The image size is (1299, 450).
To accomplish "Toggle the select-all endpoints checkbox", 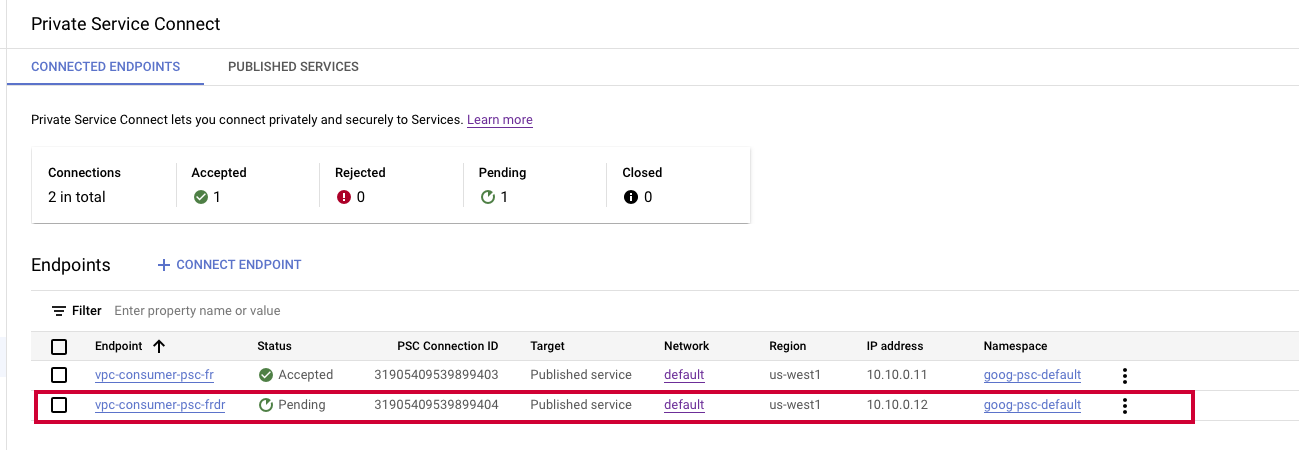I will [59, 346].
